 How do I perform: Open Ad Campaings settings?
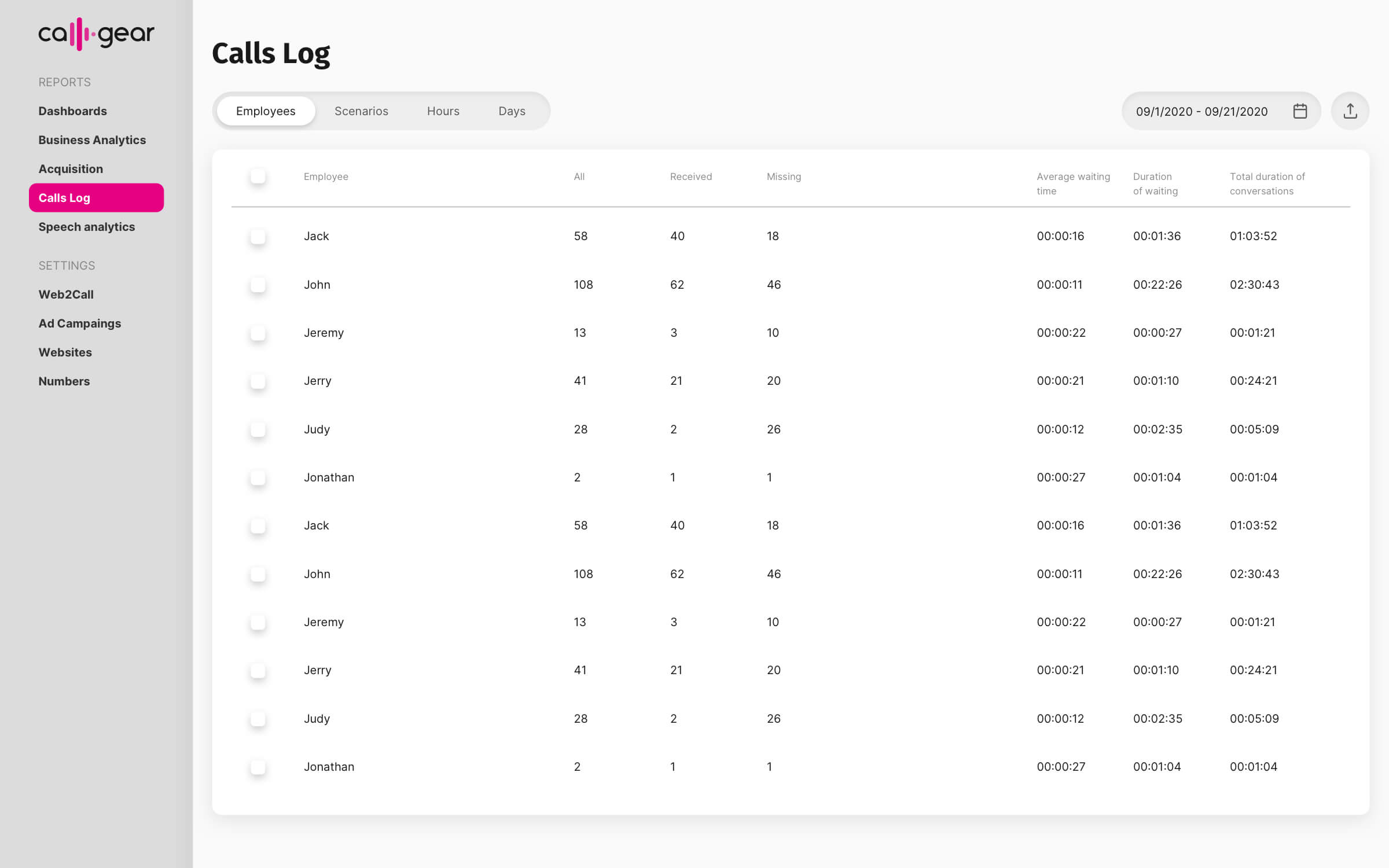(80, 323)
